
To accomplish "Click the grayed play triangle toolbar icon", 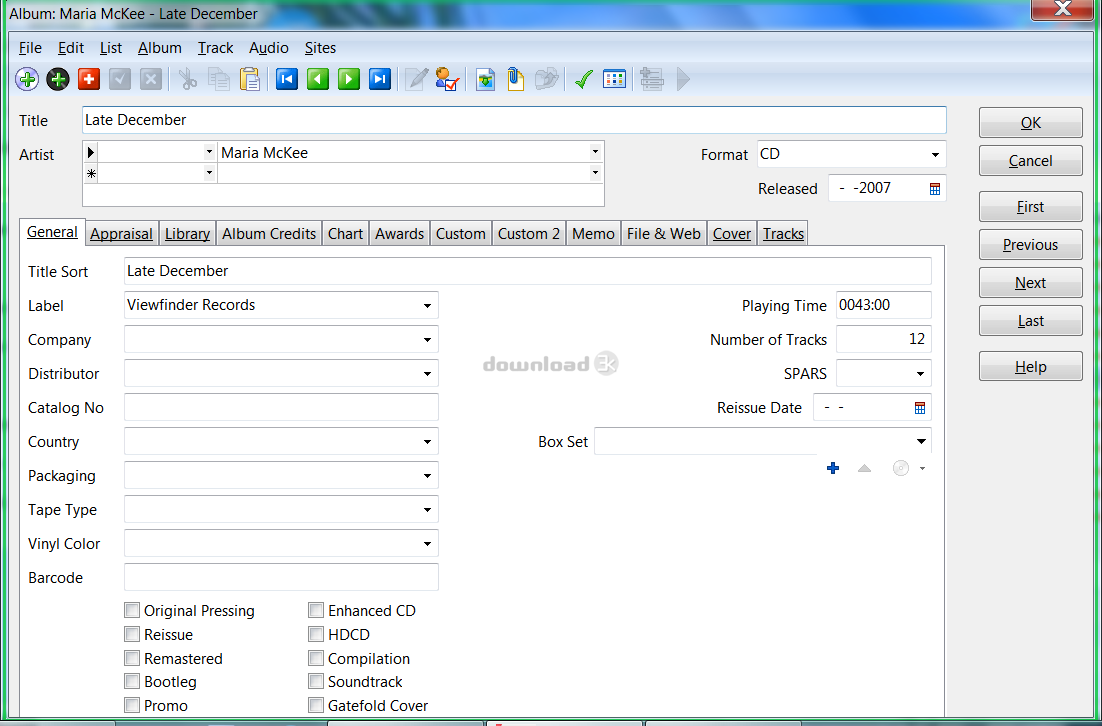I will click(x=683, y=79).
